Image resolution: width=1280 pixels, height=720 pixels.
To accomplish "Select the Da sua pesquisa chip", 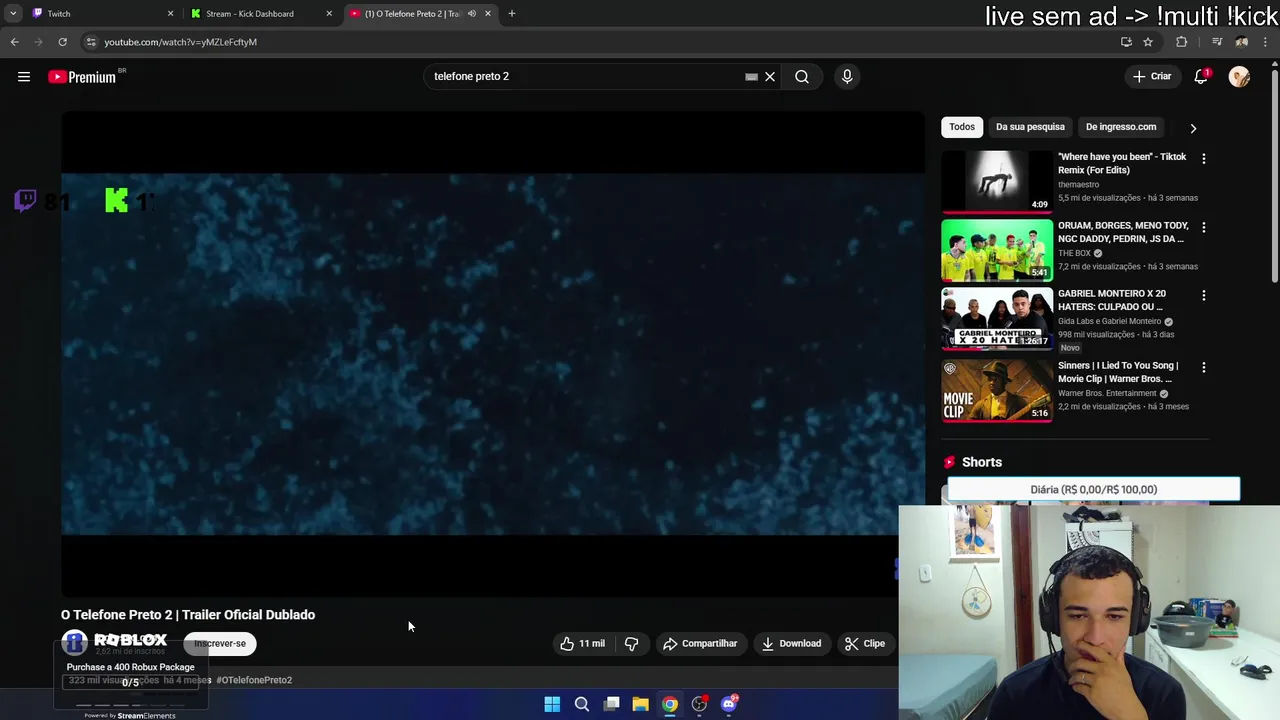I will (1030, 127).
